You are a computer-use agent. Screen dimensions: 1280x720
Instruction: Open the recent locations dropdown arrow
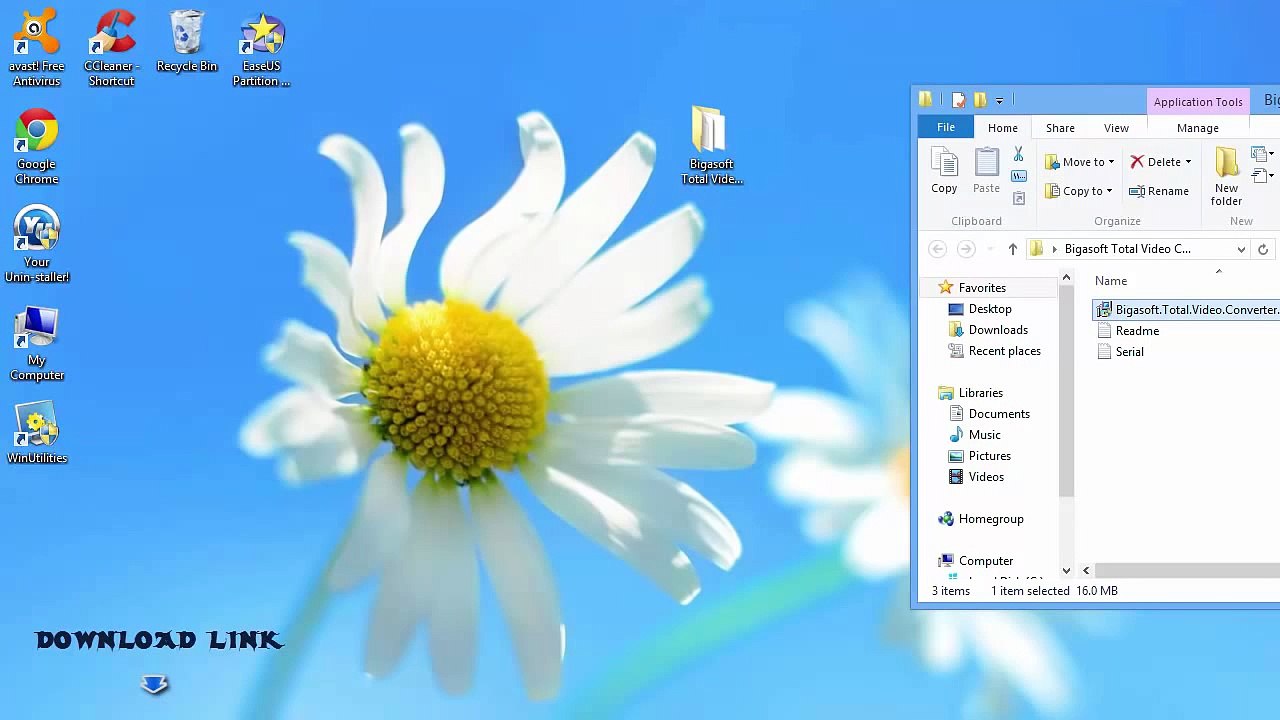(x=990, y=249)
